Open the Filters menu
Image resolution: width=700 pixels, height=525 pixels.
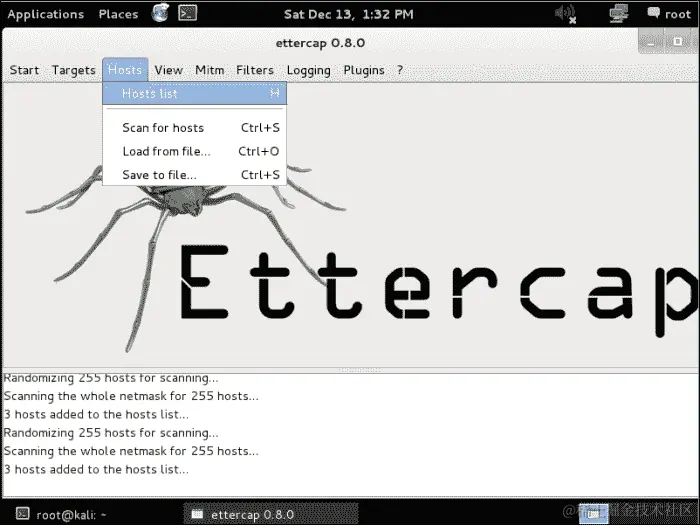click(x=255, y=70)
